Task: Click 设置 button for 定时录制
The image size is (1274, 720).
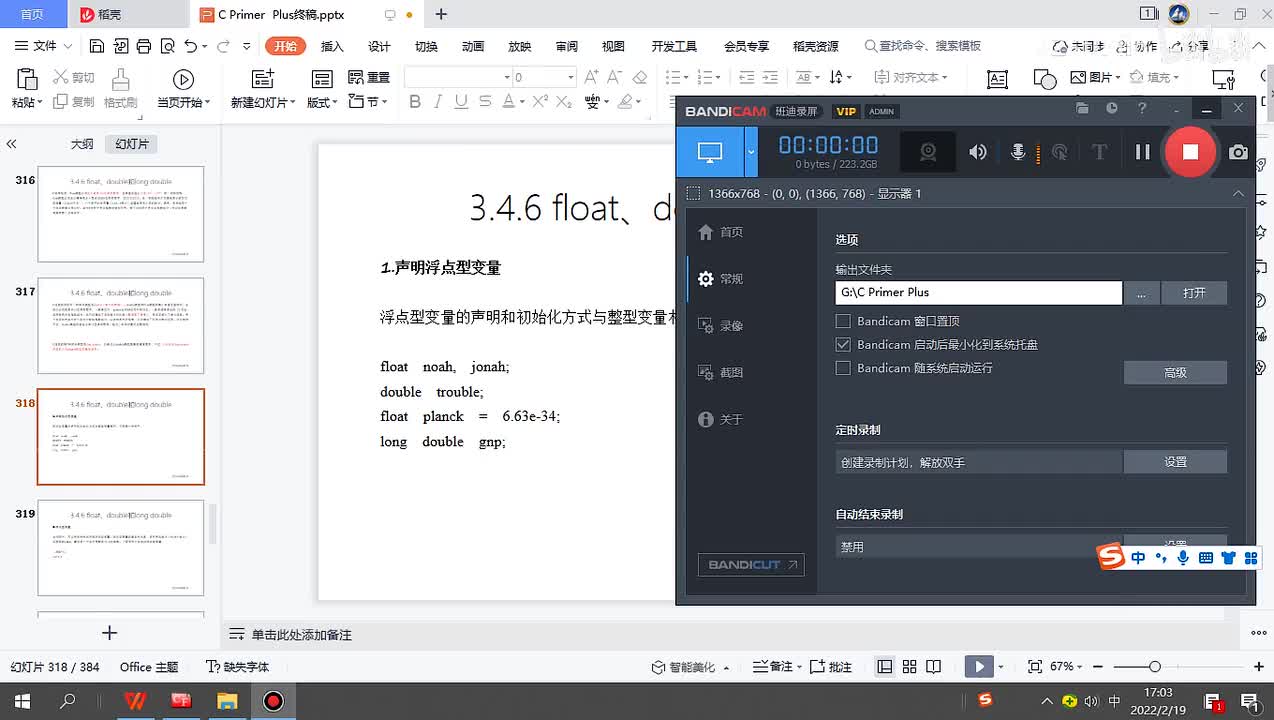Action: 1175,462
